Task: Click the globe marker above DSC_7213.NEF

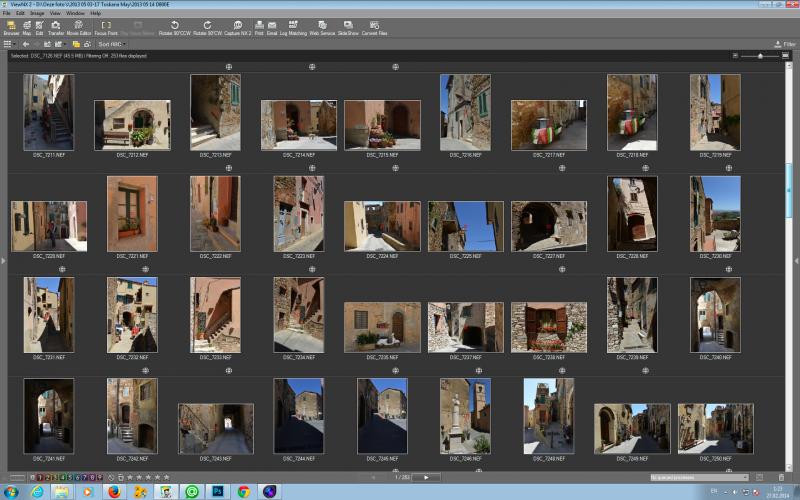Action: pos(229,67)
